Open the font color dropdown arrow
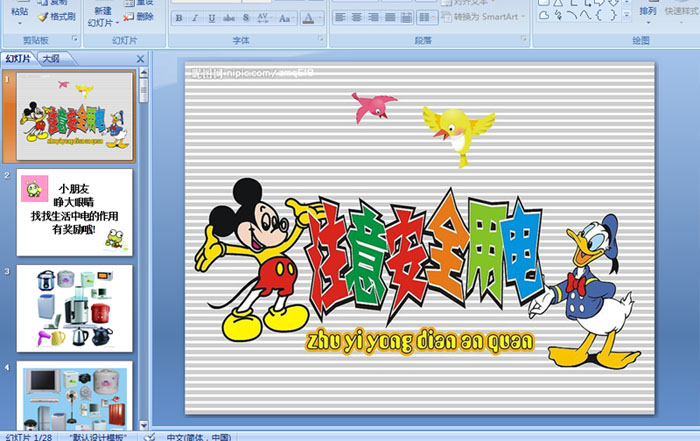Screen dimensions: 700x441 point(320,18)
